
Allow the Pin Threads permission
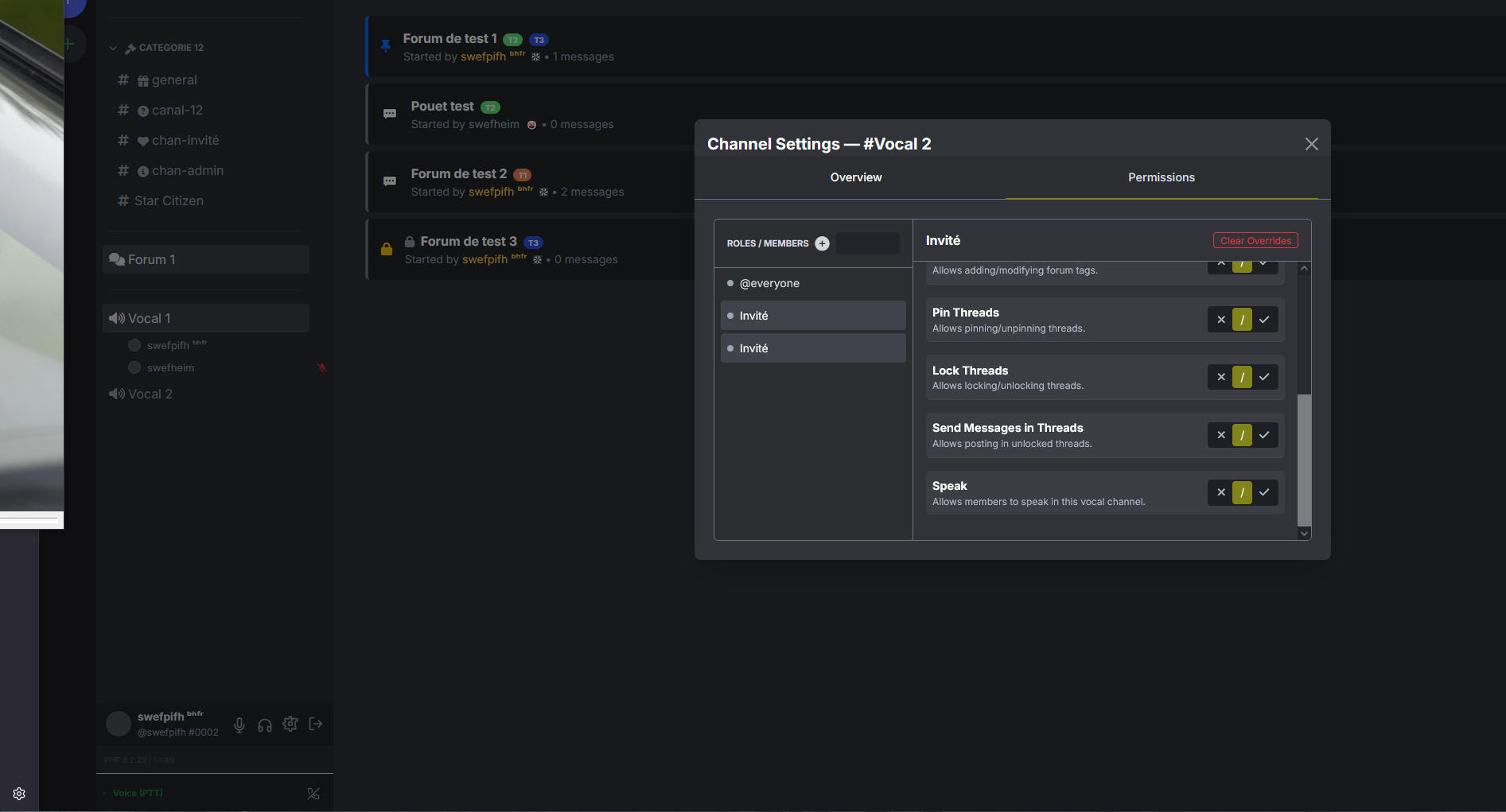1264,320
